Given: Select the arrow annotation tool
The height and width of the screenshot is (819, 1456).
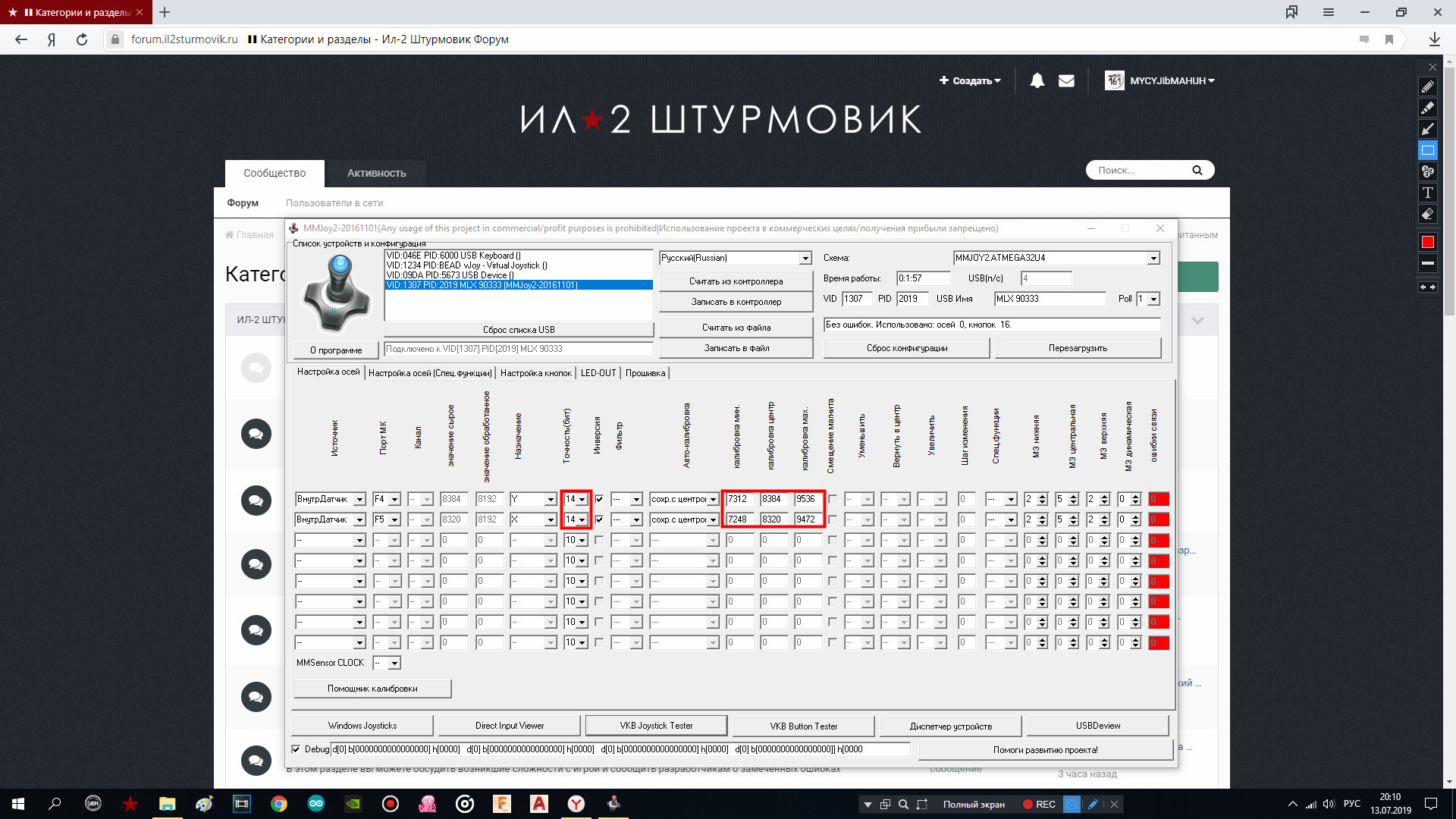Looking at the screenshot, I should coord(1427,129).
